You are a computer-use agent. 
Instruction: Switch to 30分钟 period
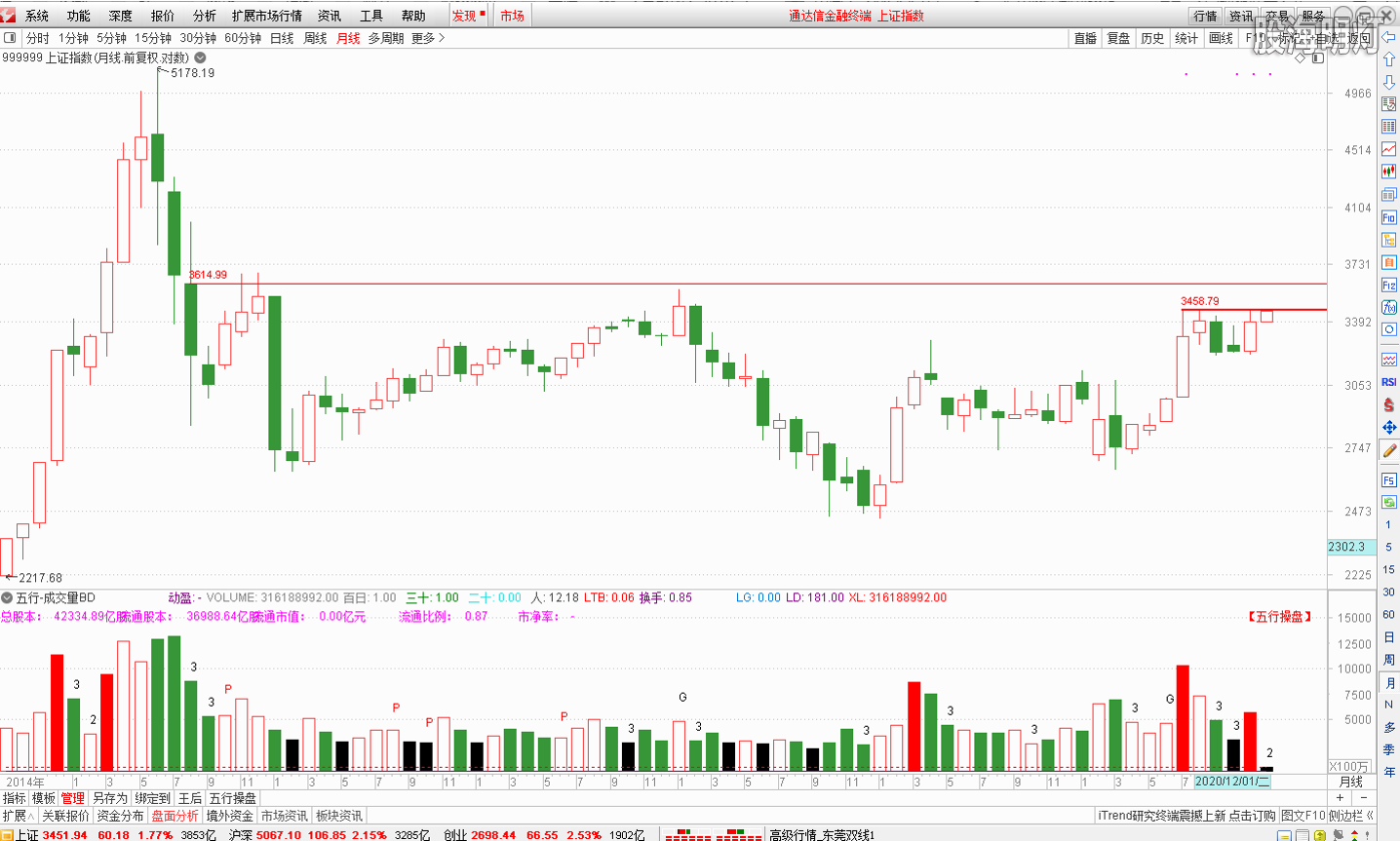pyautogui.click(x=198, y=38)
